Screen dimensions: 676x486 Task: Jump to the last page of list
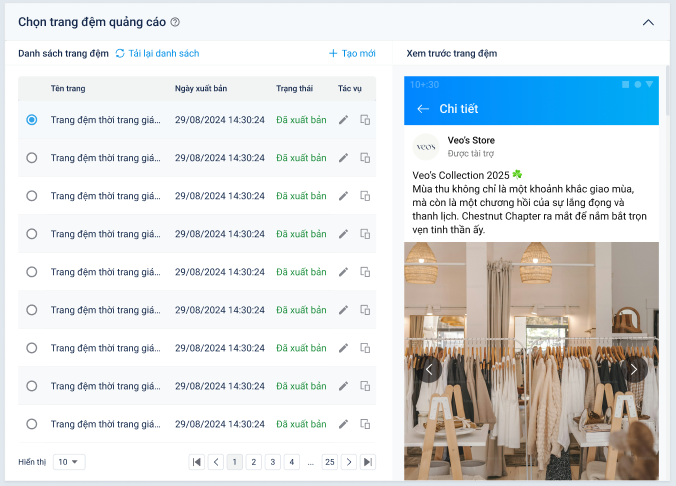[368, 462]
